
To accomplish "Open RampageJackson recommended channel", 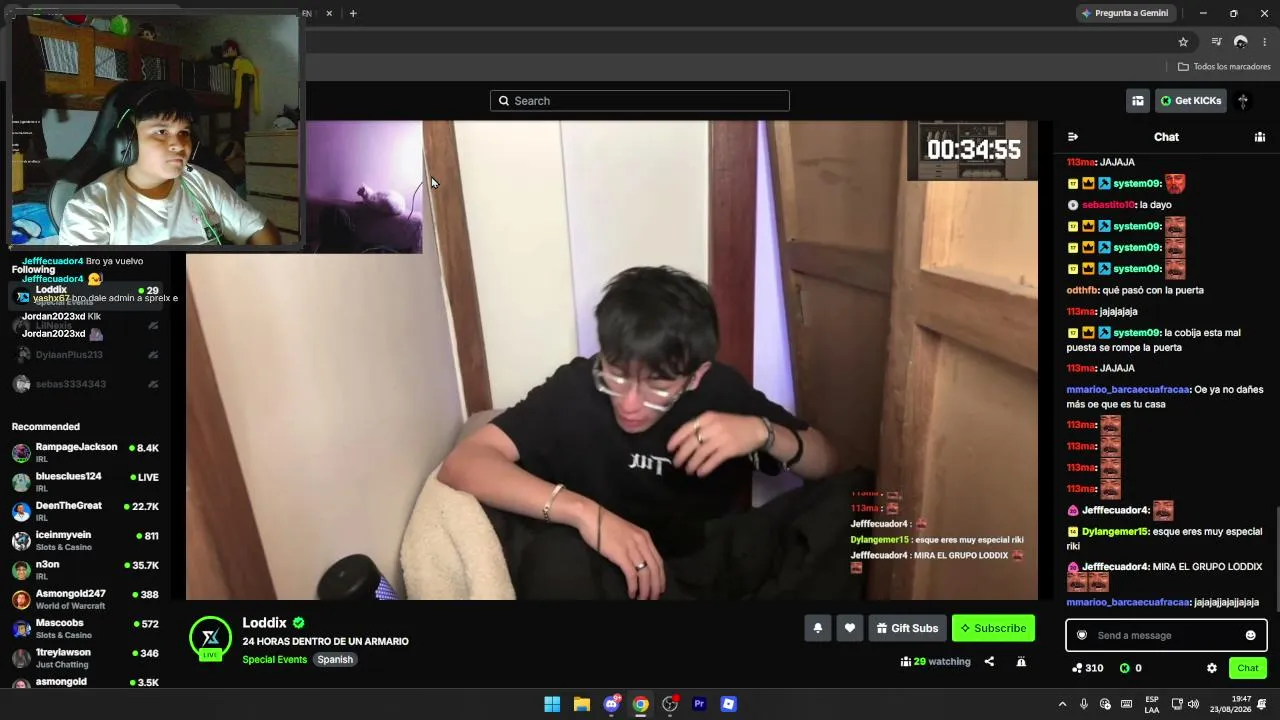I will (85, 452).
